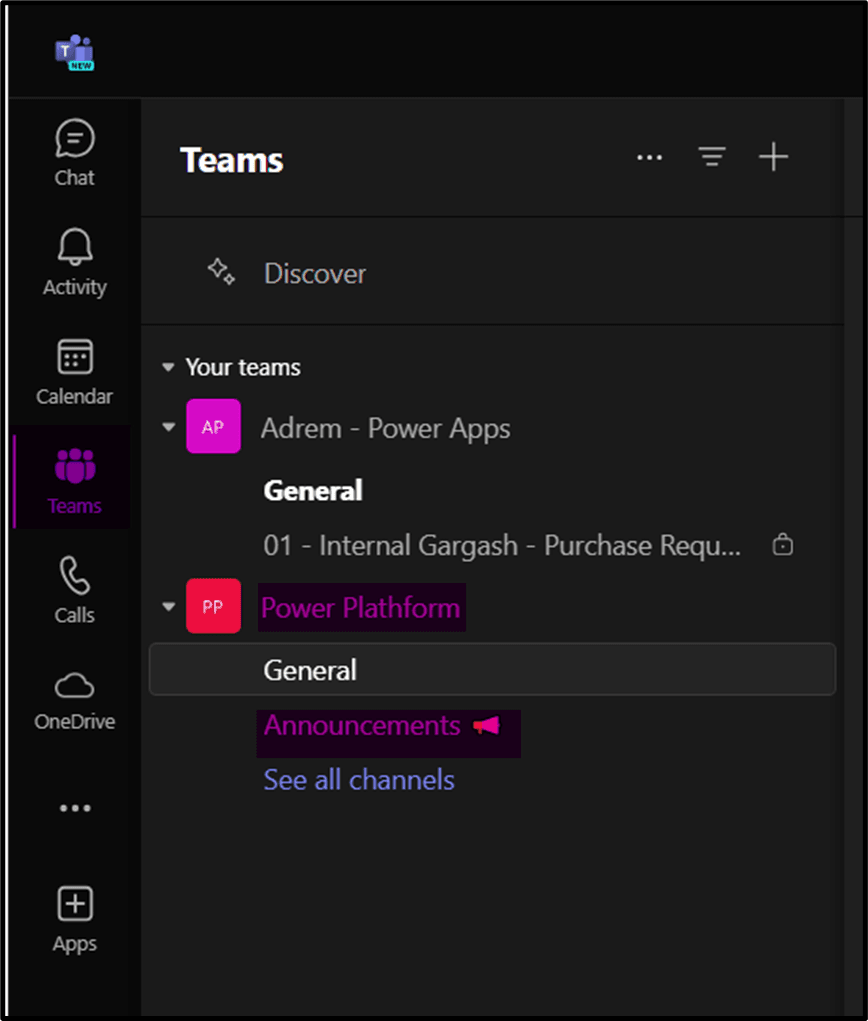Open the Announcements channel
868x1021 pixels.
[x=362, y=726]
